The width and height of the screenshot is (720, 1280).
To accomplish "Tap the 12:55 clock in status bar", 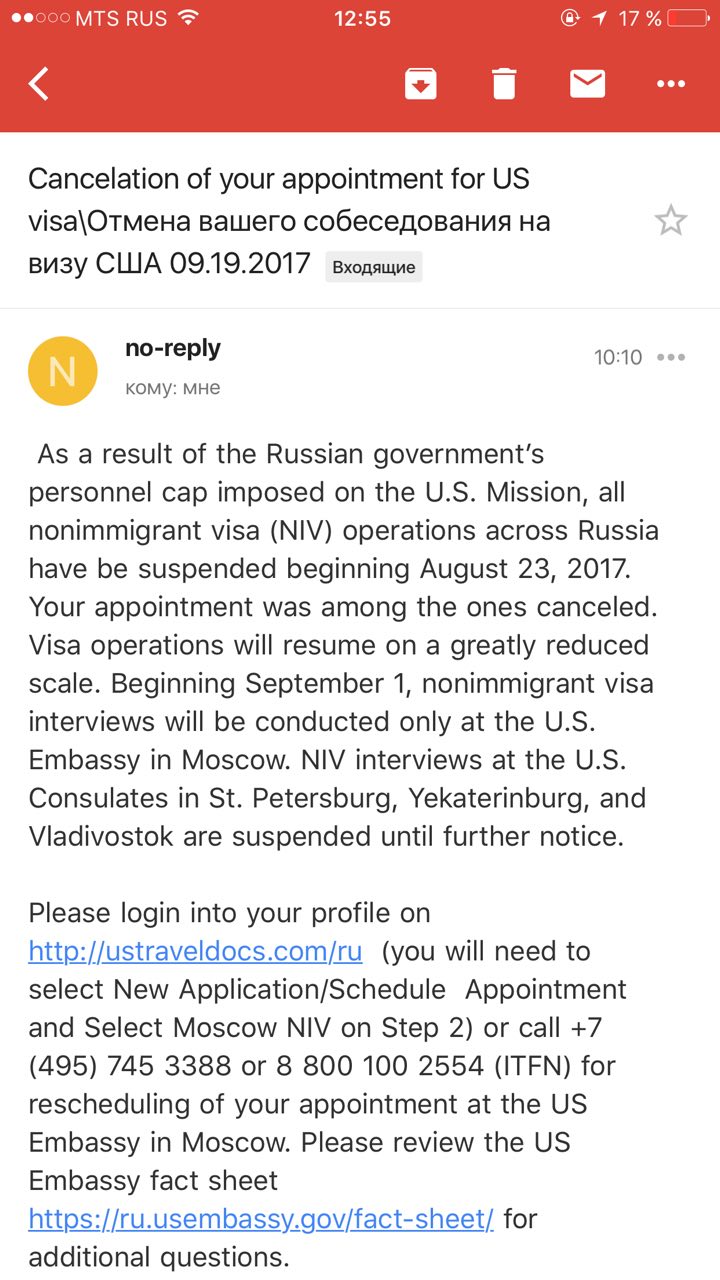I will [361, 18].
